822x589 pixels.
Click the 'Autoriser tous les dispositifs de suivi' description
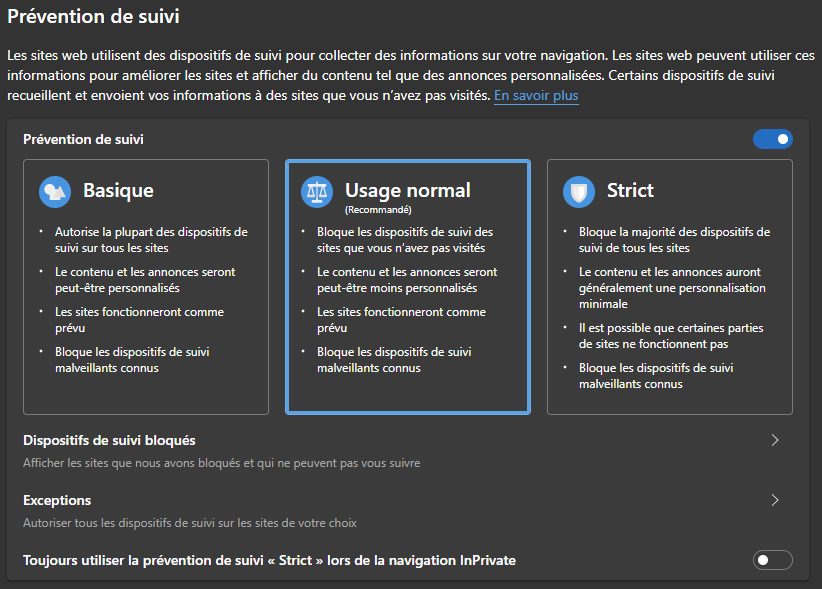click(189, 523)
